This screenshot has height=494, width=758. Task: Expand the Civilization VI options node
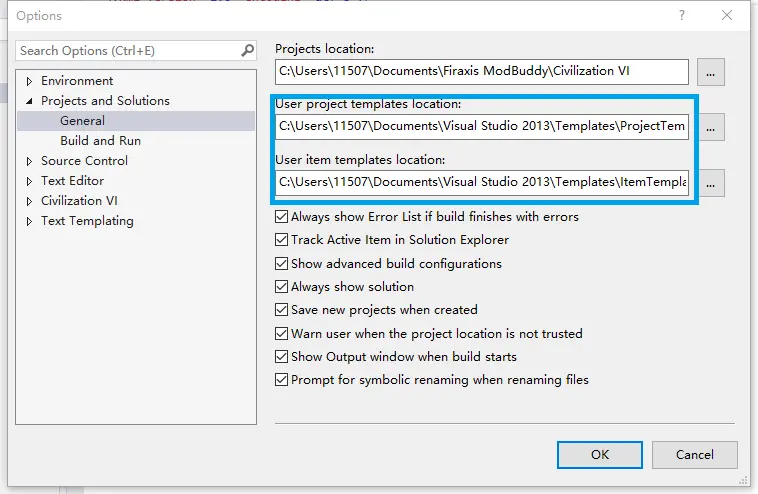tap(29, 201)
